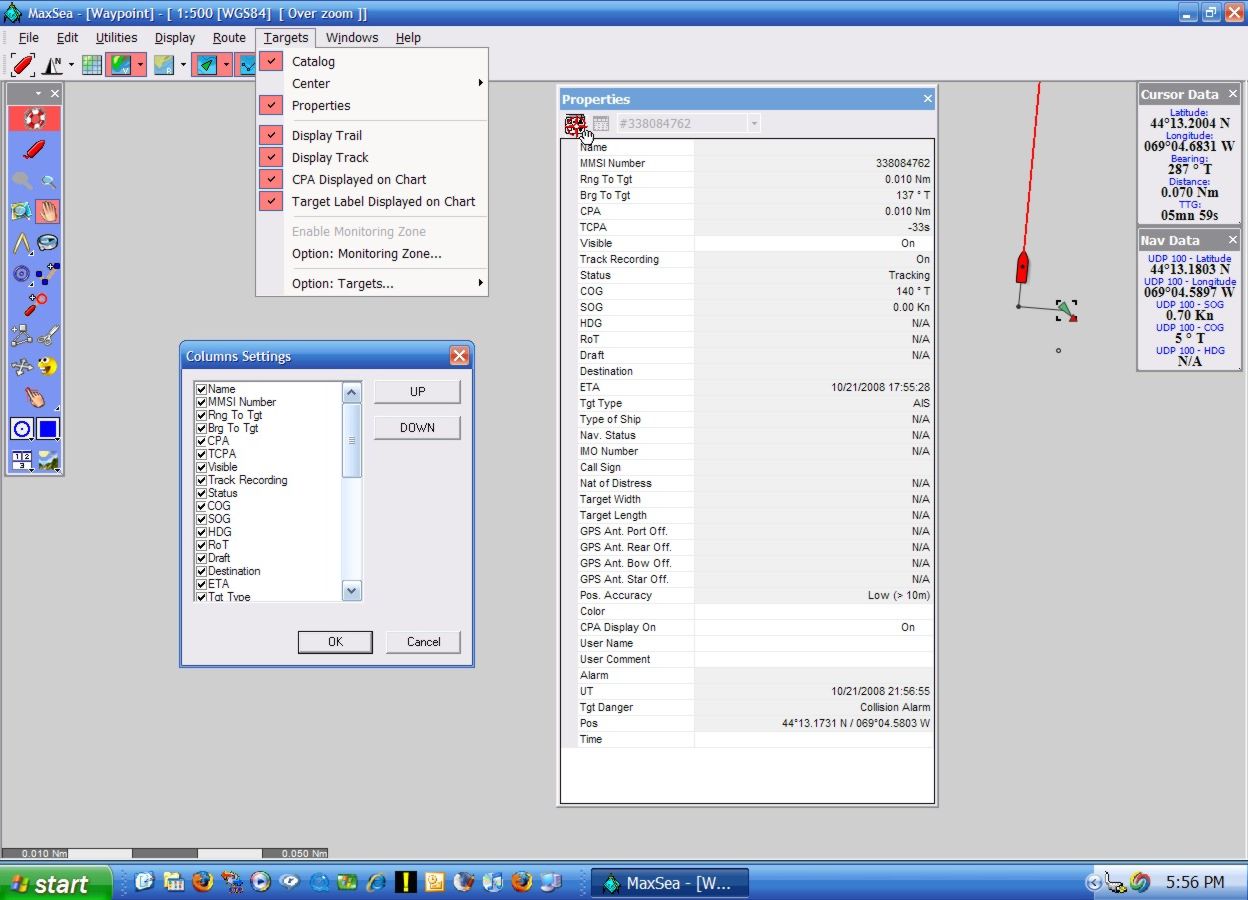Open the raster chart icon dropdown arrow

[183, 65]
